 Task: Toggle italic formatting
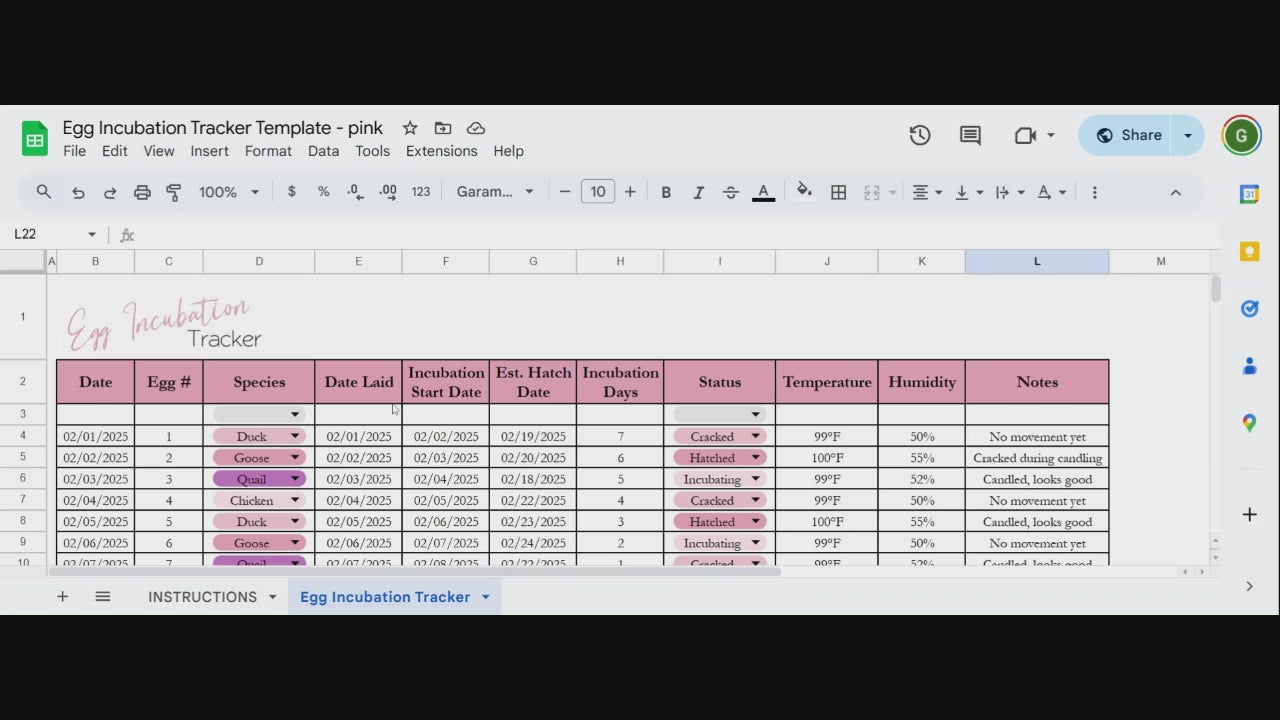click(x=698, y=192)
